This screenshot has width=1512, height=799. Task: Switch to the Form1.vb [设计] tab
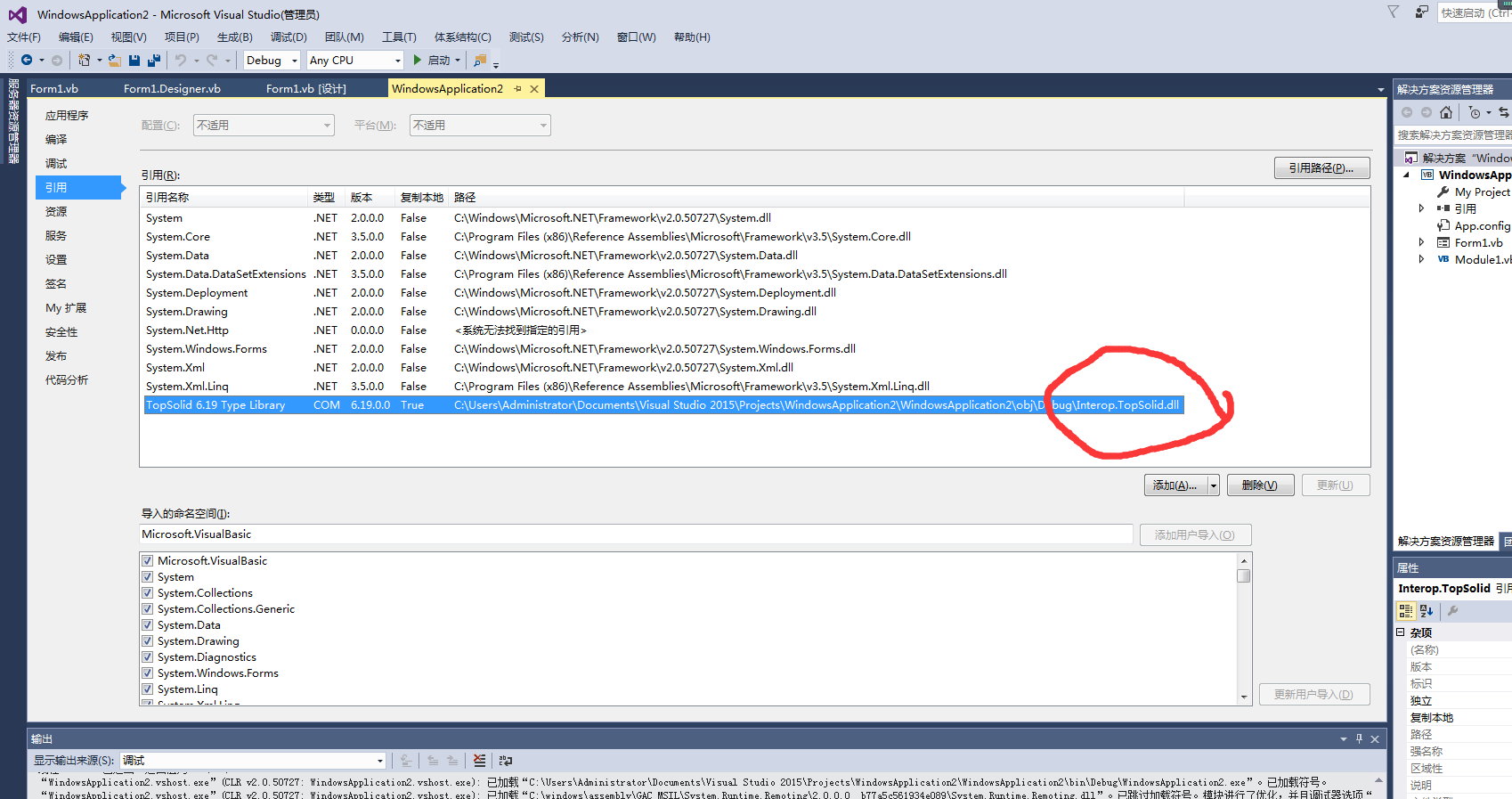point(306,88)
